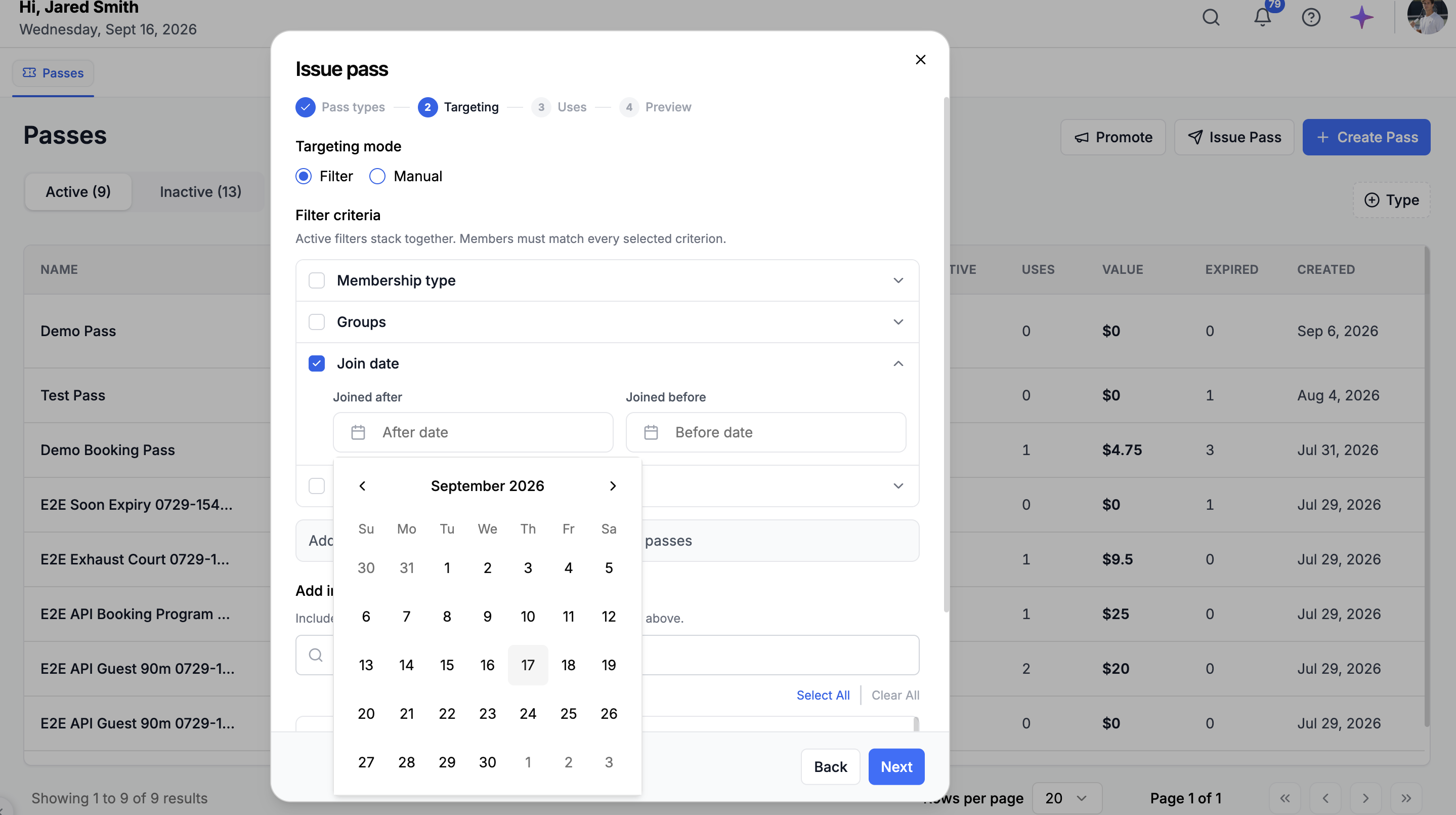The width and height of the screenshot is (1456, 815).
Task: Launch the purple sparkle AI assistant icon
Action: pos(1361,18)
